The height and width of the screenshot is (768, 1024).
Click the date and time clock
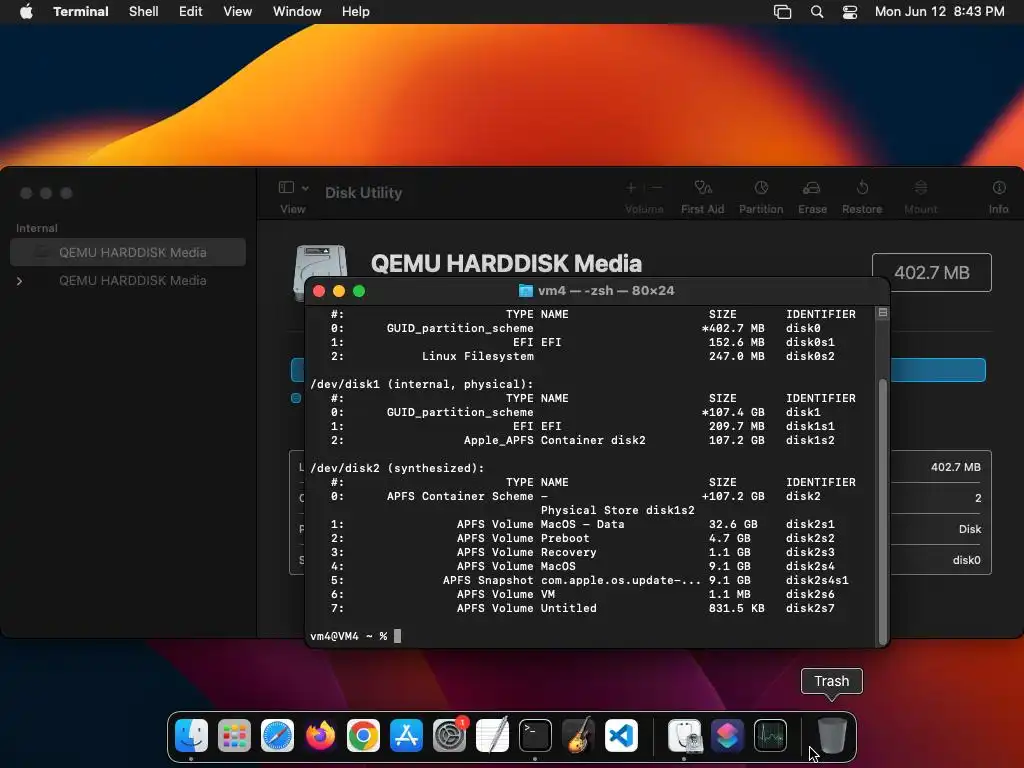(940, 12)
